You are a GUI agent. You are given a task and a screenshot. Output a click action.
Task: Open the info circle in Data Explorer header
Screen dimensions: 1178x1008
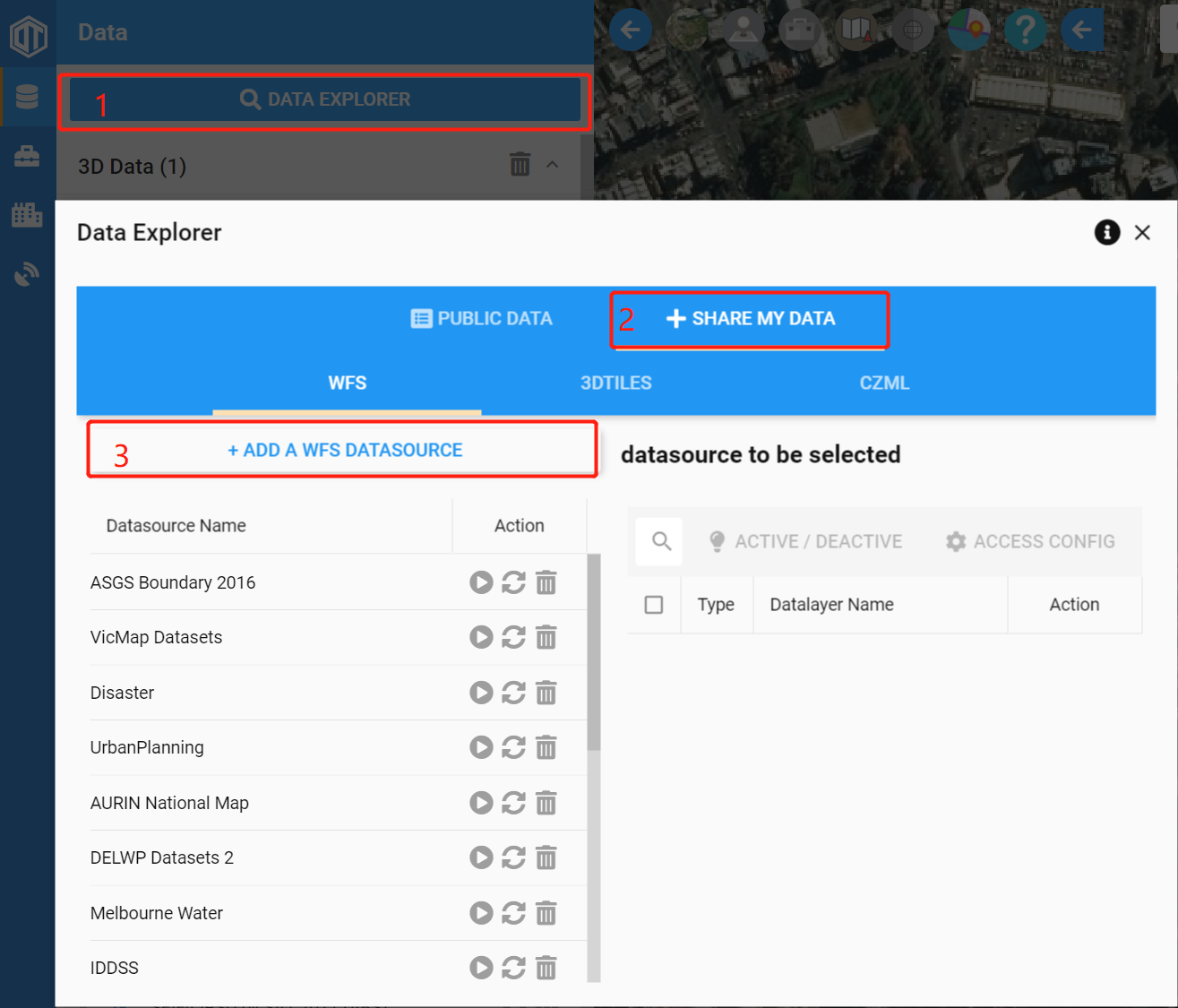(x=1107, y=232)
